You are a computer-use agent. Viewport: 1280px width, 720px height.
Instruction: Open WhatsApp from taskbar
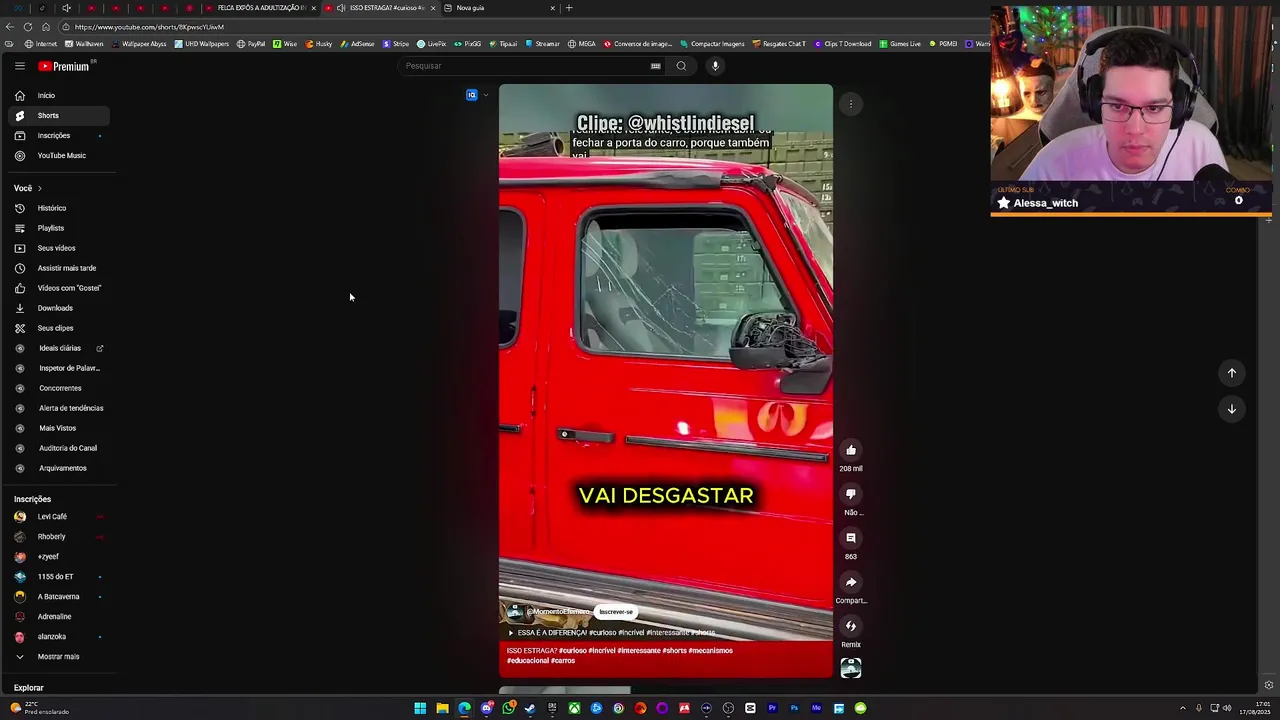click(x=508, y=708)
